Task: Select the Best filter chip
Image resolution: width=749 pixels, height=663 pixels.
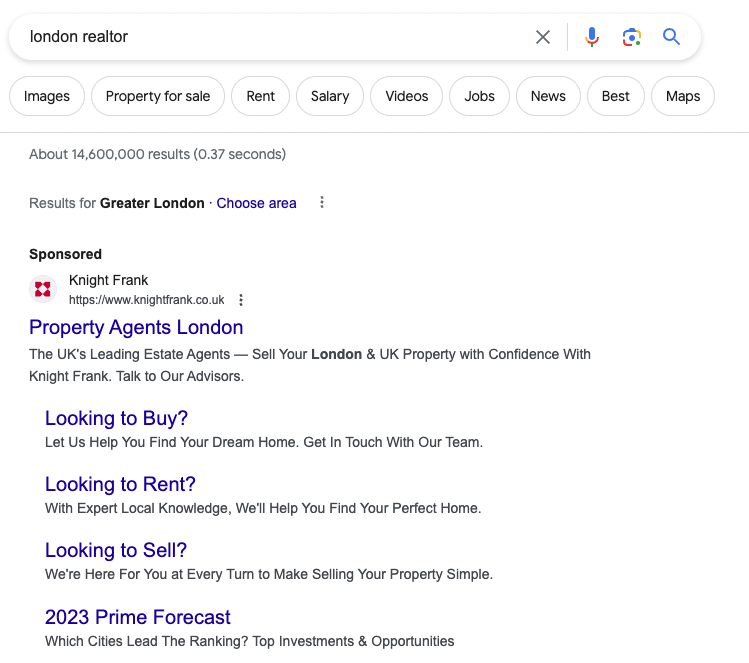Action: pos(616,96)
